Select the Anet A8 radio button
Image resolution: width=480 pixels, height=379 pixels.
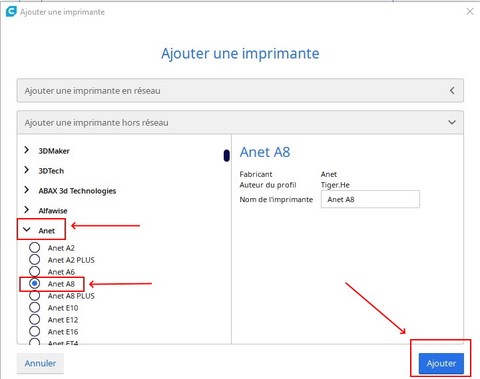(34, 284)
